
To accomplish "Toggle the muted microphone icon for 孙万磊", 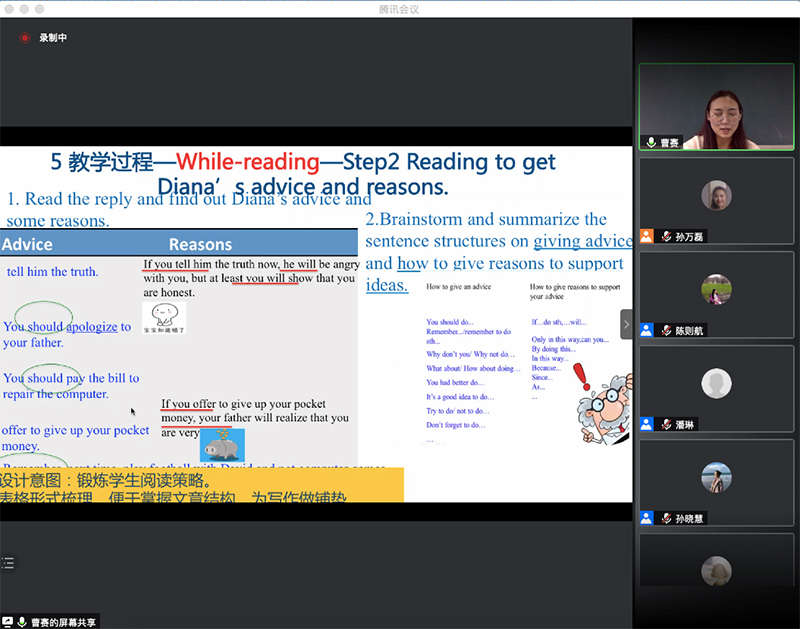I will click(665, 237).
